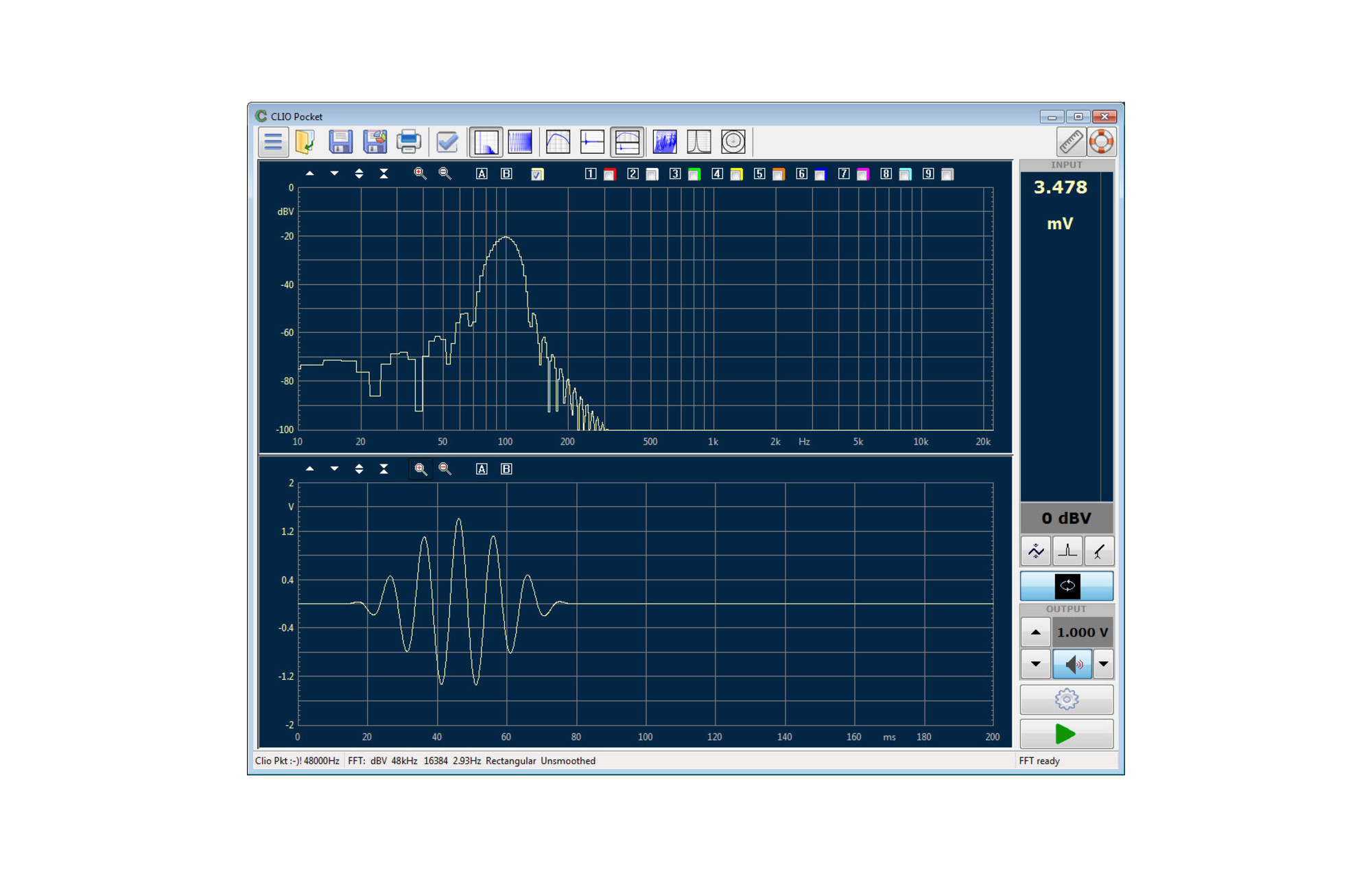Click the A marker button above the time graph
The height and width of the screenshot is (878, 1372).
pyautogui.click(x=482, y=468)
